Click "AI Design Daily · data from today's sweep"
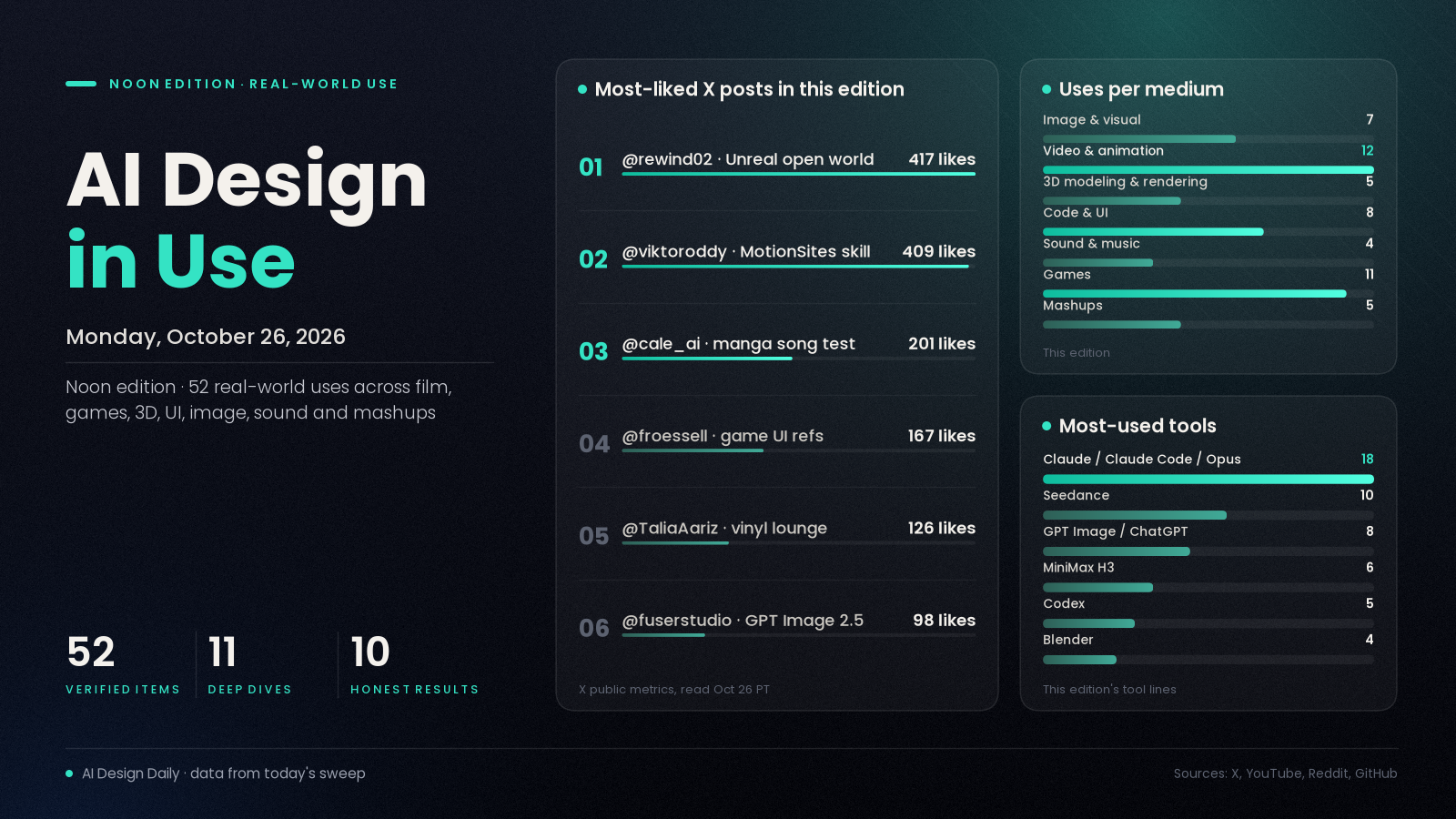 (224, 773)
